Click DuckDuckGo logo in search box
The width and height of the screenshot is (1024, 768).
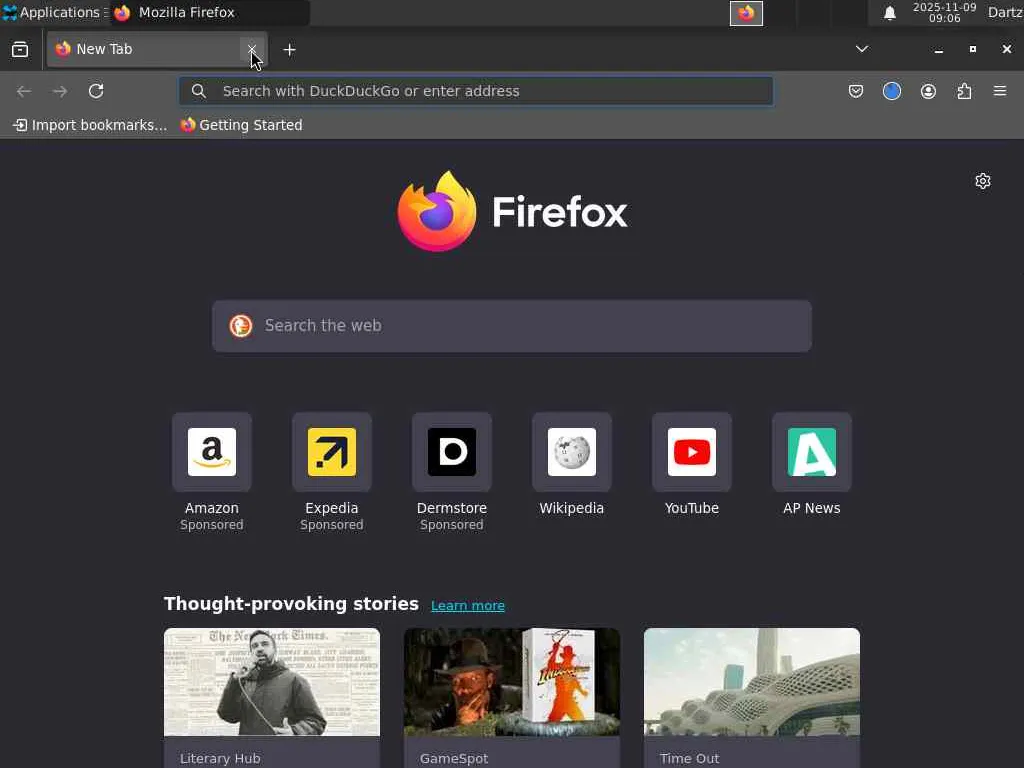(241, 325)
